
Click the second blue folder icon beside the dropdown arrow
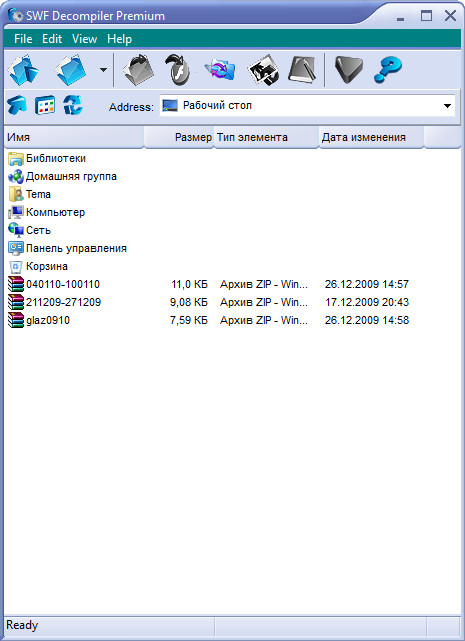(71, 70)
